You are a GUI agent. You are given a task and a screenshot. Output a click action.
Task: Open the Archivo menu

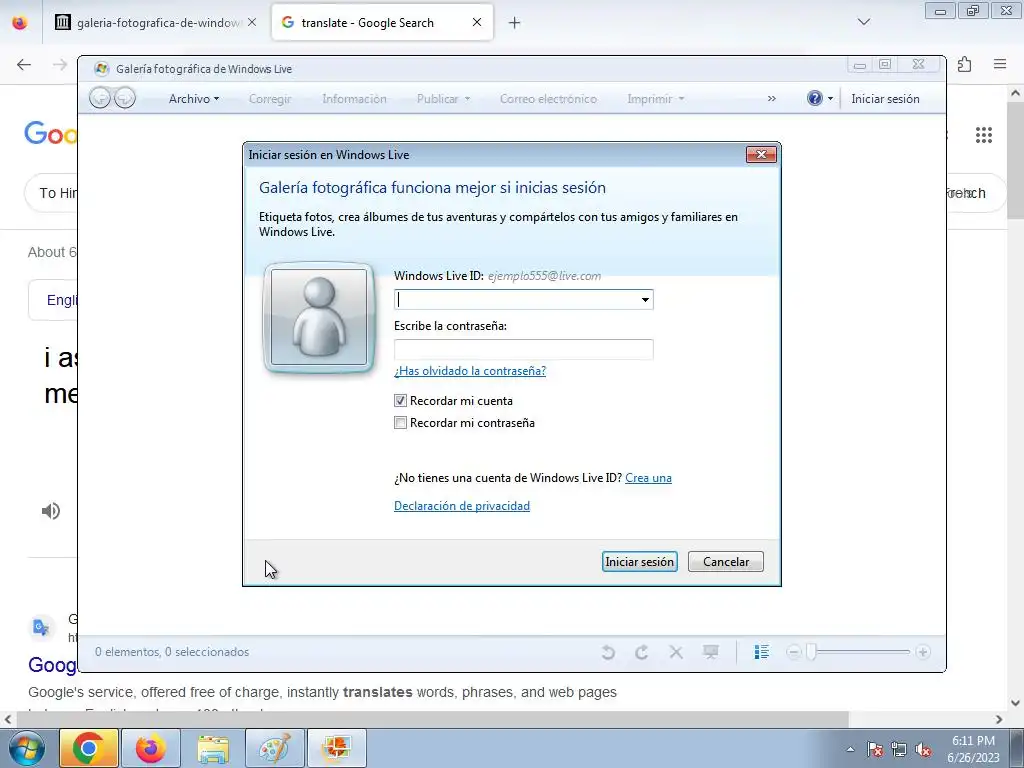pos(194,99)
